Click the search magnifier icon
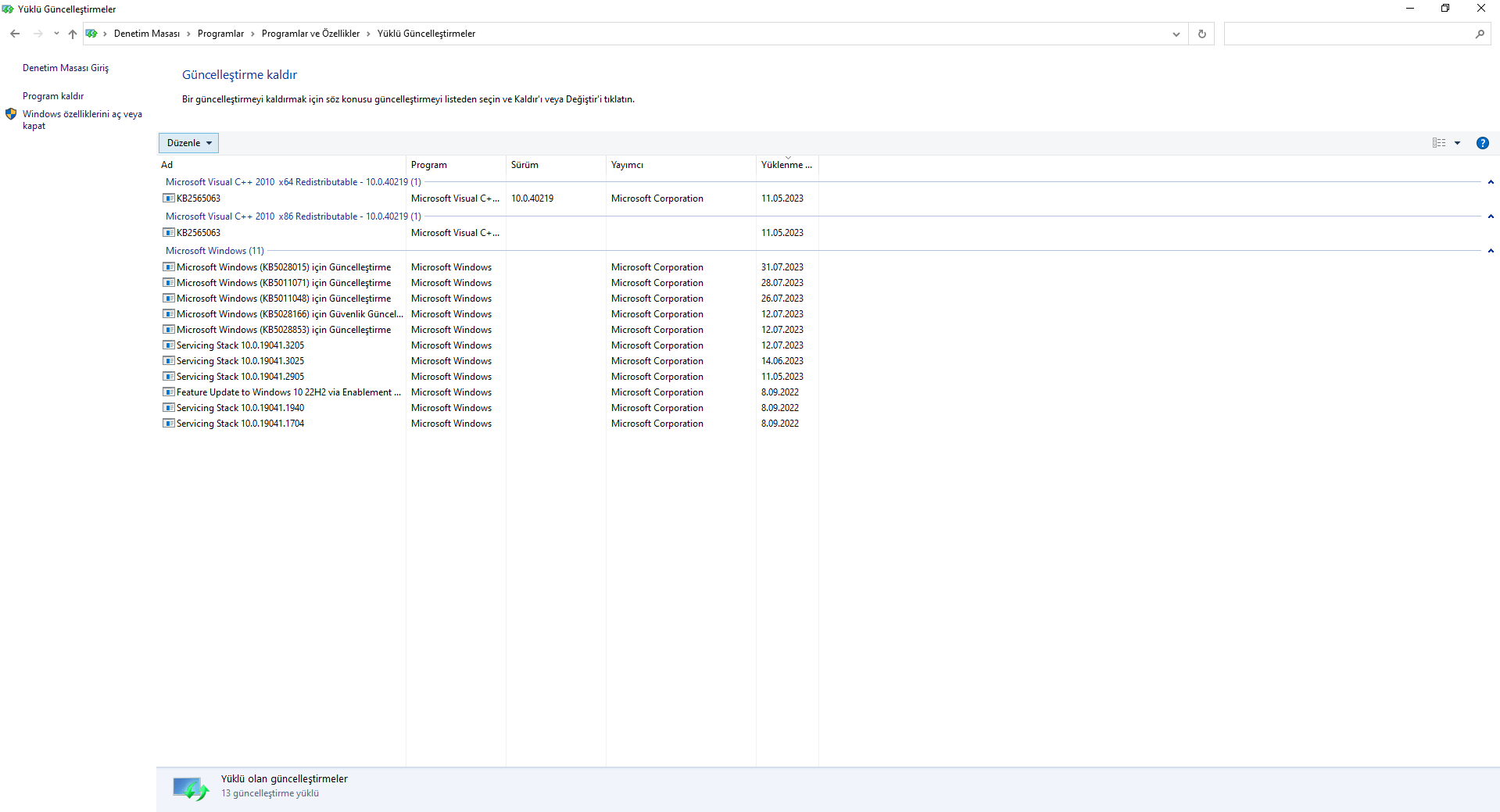 pos(1480,34)
